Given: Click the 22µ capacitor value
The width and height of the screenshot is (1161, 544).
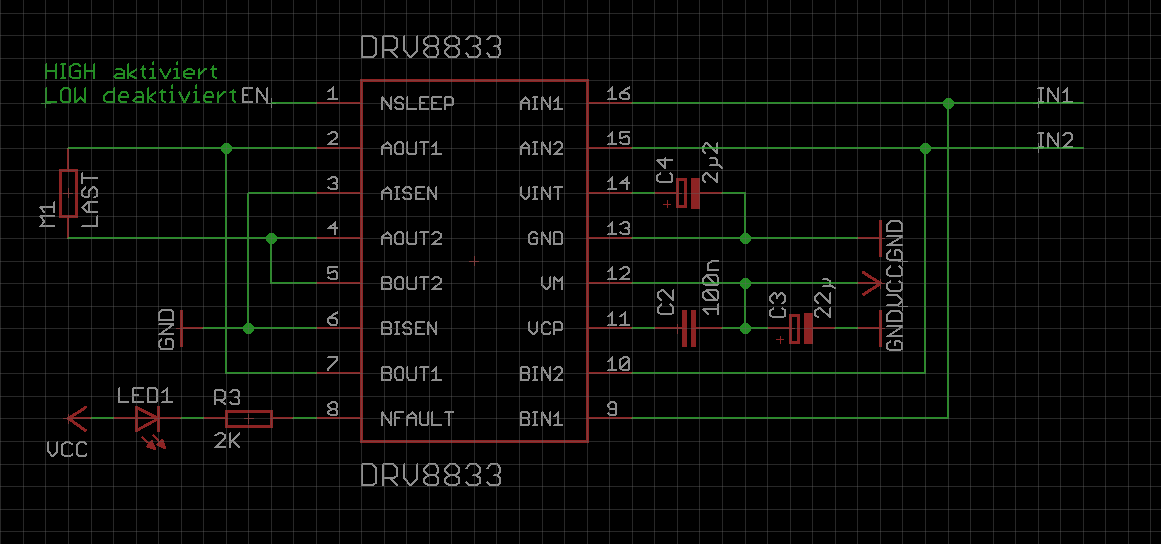Looking at the screenshot, I should pyautogui.click(x=824, y=299).
